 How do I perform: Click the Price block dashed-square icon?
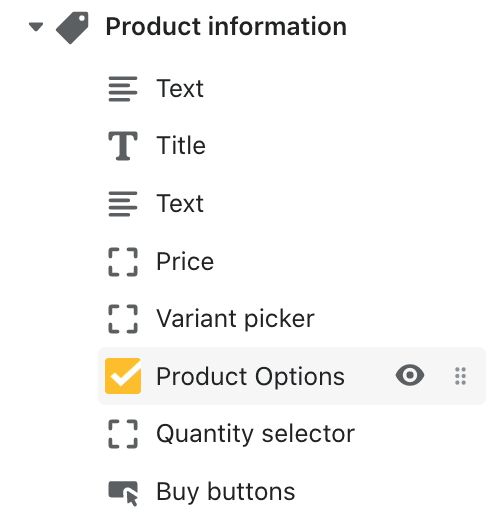[123, 262]
